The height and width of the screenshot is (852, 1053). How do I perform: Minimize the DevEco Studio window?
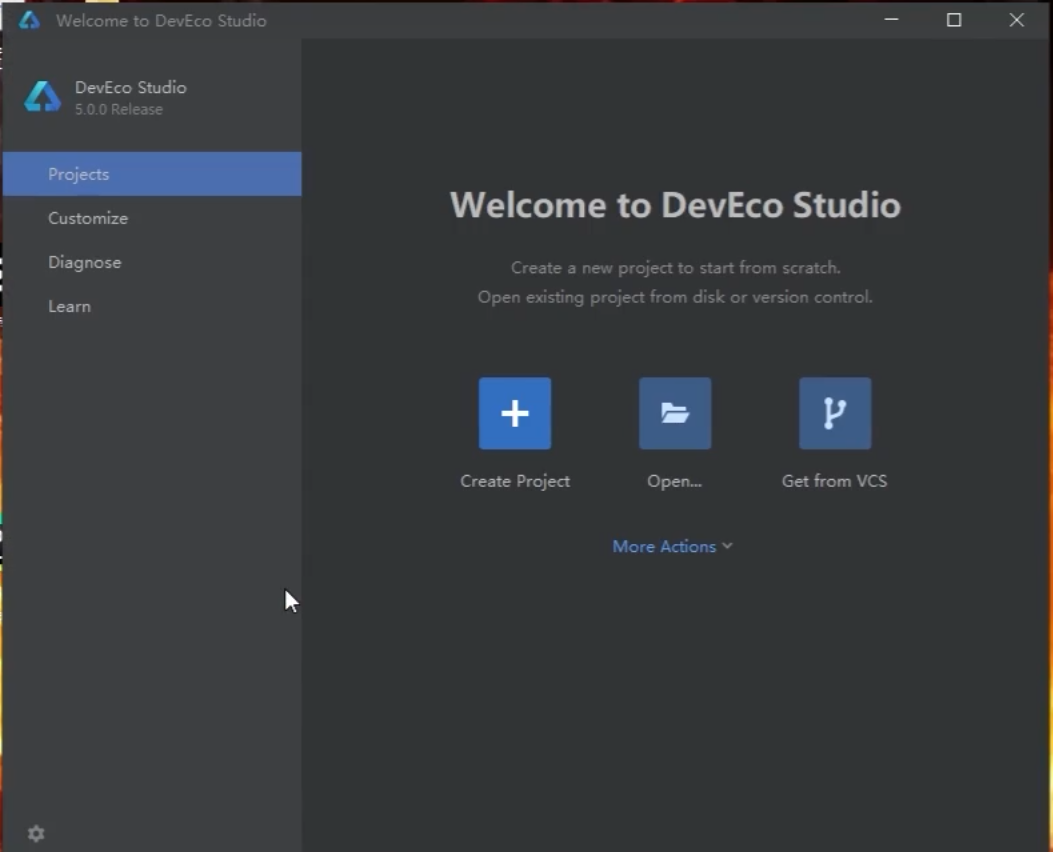coord(891,20)
